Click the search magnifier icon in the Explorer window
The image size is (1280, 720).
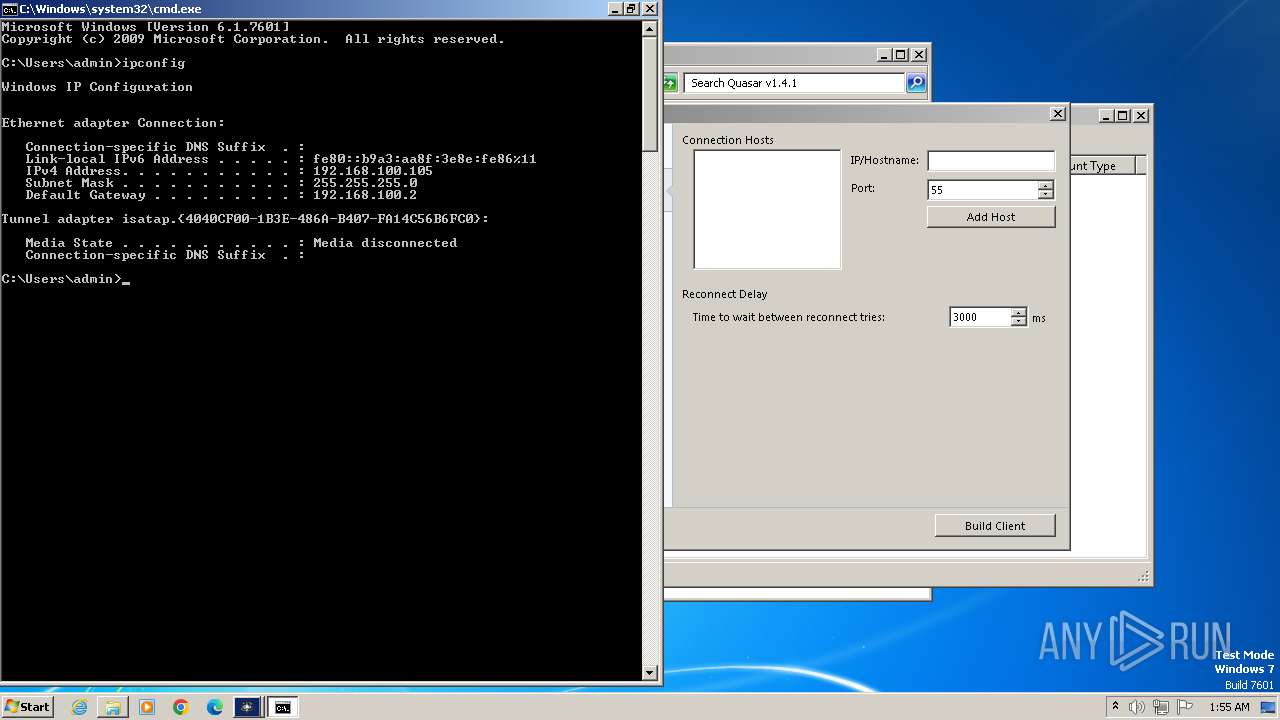(916, 83)
